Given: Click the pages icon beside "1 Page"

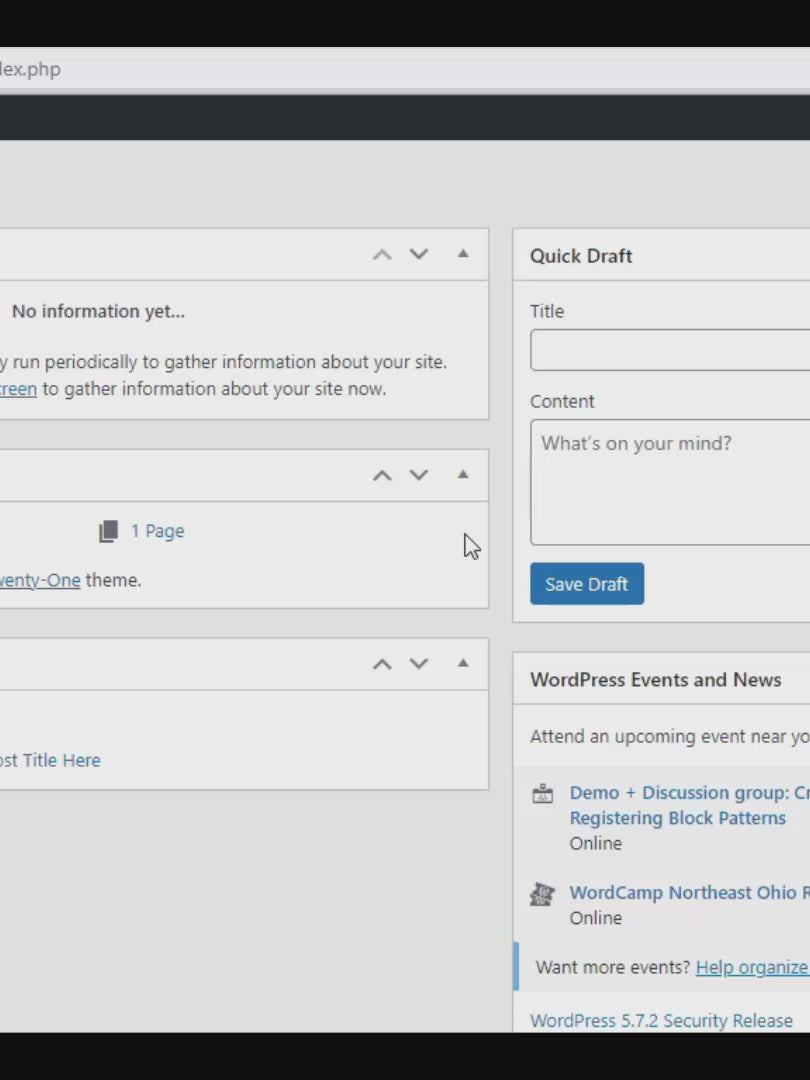Looking at the screenshot, I should [x=109, y=531].
